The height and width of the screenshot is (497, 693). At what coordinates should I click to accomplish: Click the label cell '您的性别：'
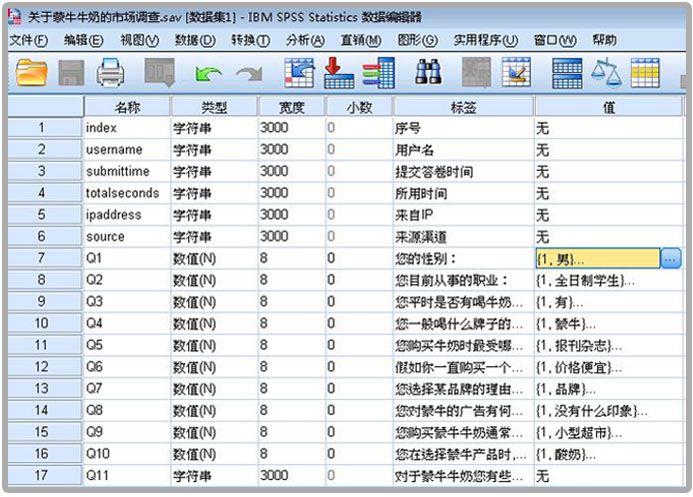click(463, 258)
